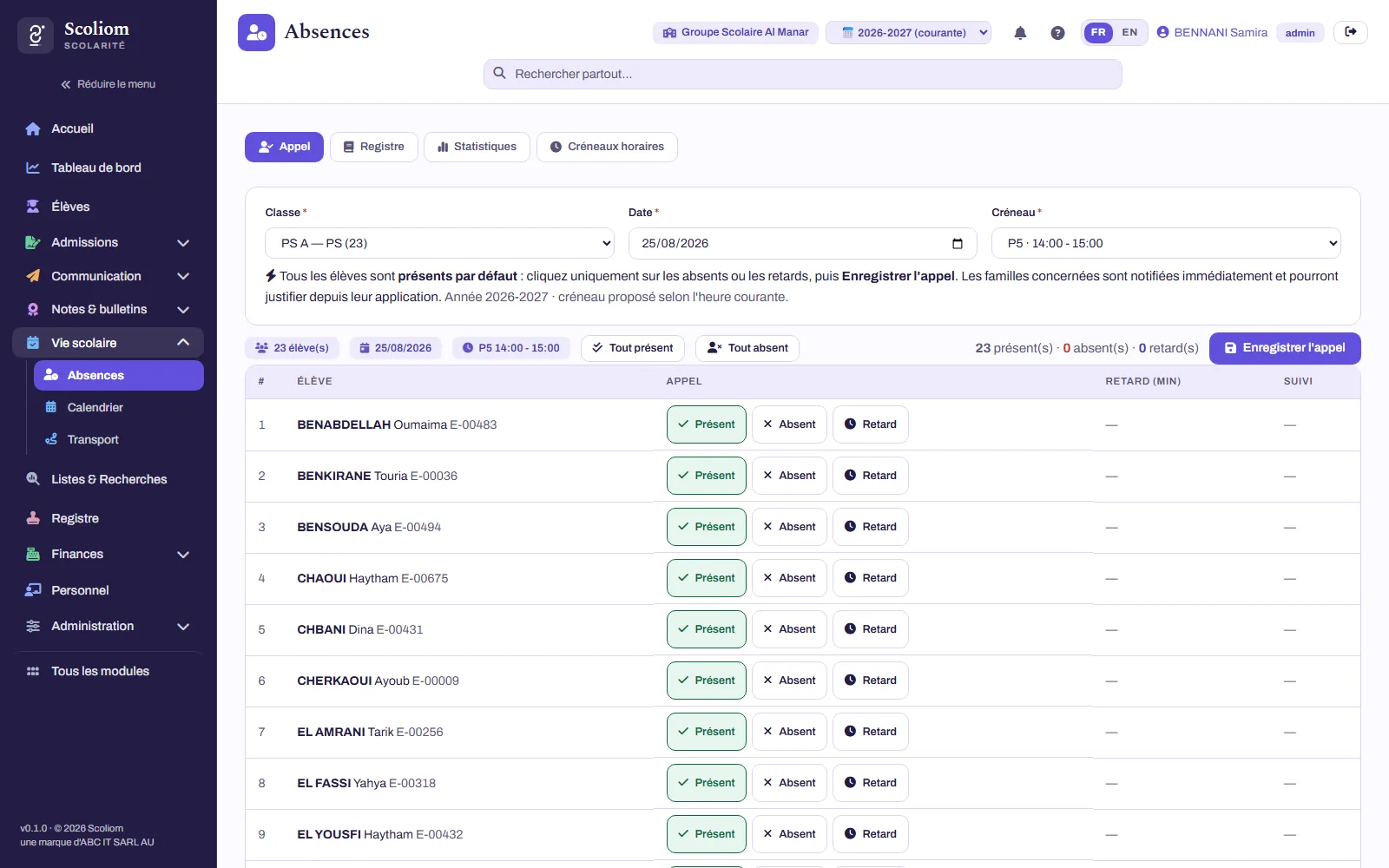Click the Élèves sidebar icon
Viewport: 1389px width, 868px height.
pos(33,207)
